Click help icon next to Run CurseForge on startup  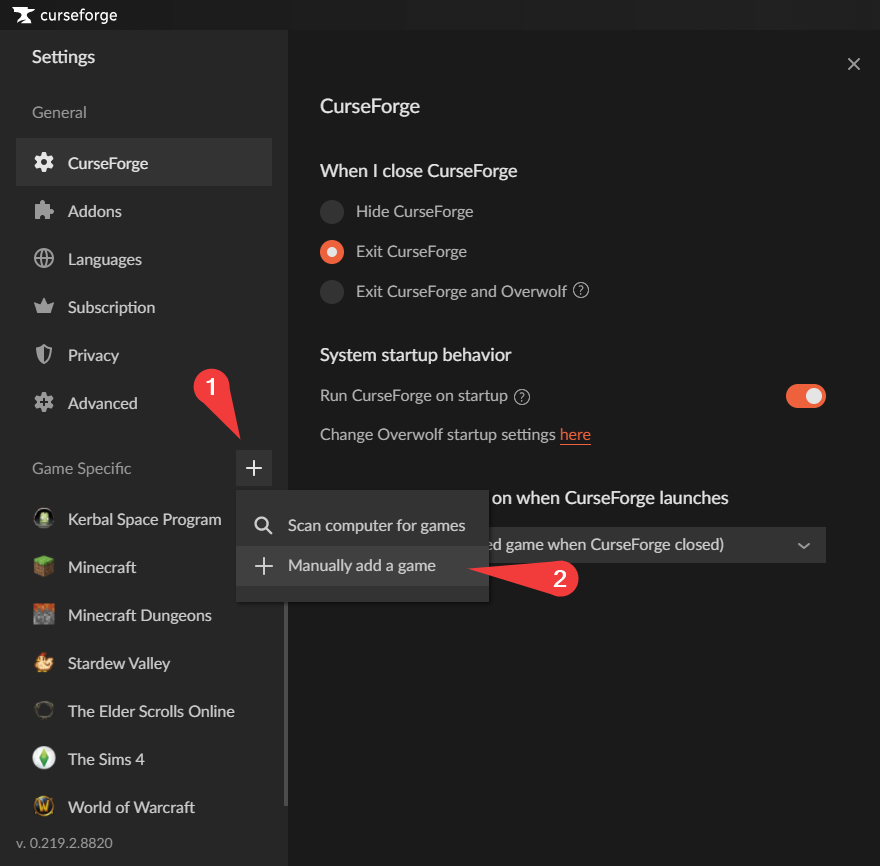[522, 397]
